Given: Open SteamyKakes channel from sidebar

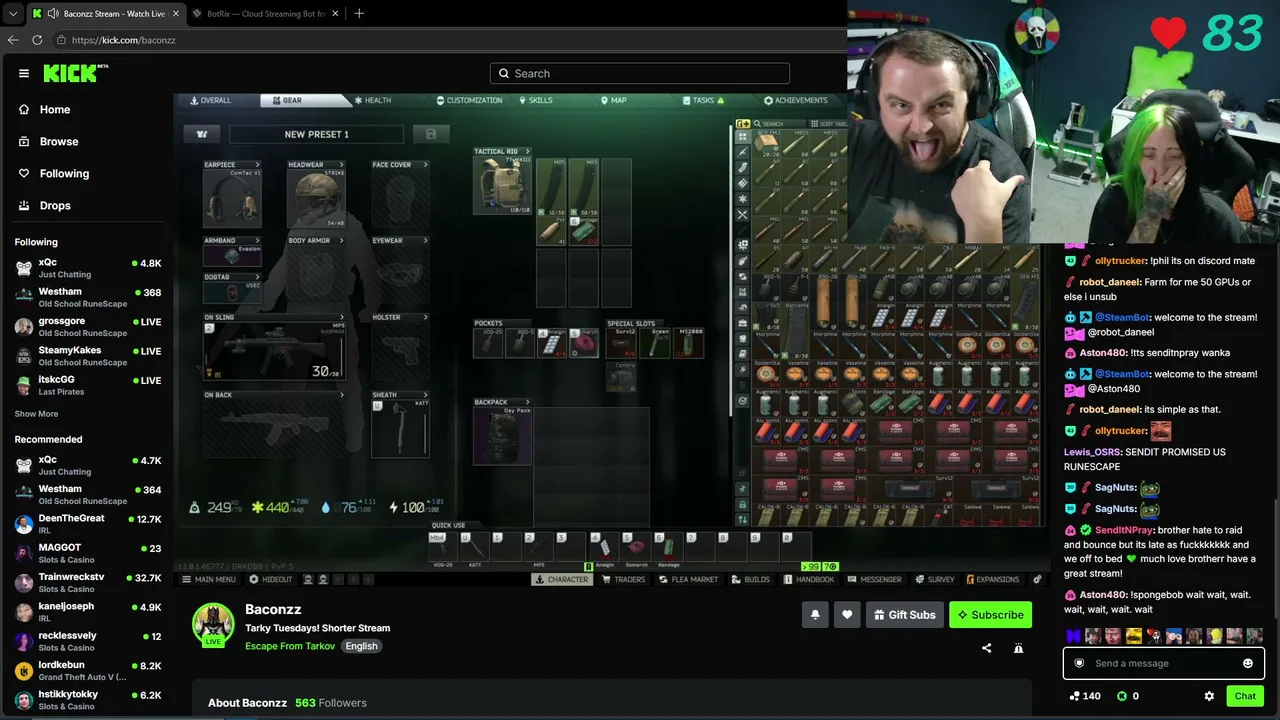Looking at the screenshot, I should click(x=88, y=355).
